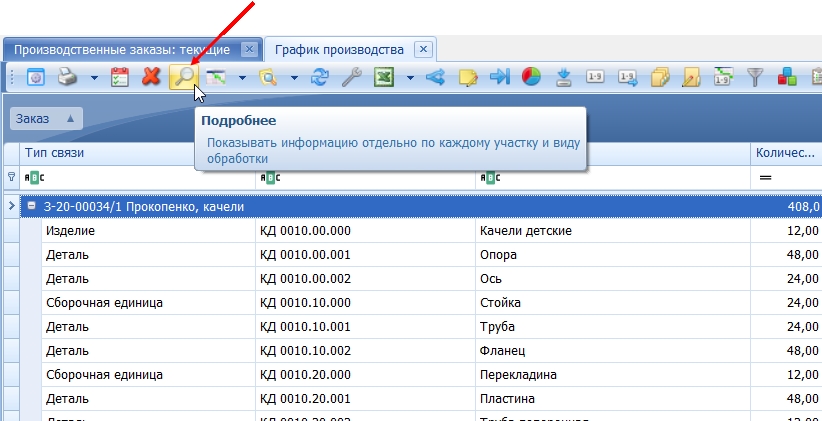
Task: Click the Фланец cell
Action: point(613,351)
